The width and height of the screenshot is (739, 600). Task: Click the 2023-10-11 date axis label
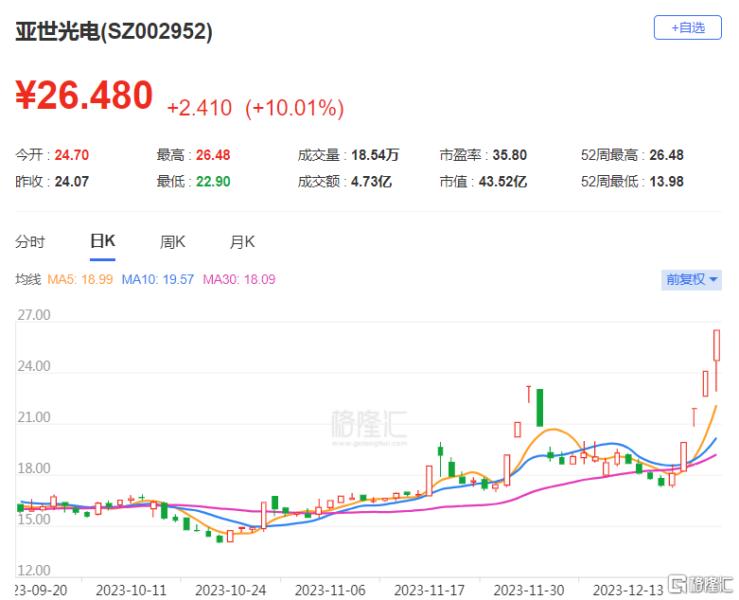(131, 590)
